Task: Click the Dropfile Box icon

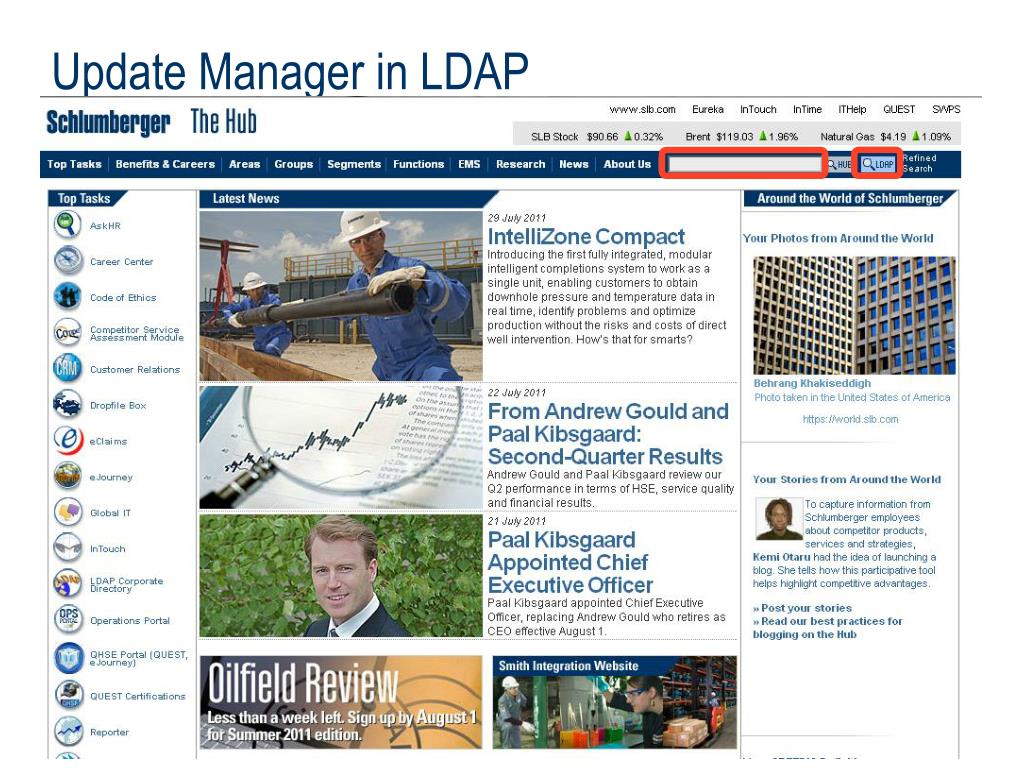Action: tap(67, 404)
